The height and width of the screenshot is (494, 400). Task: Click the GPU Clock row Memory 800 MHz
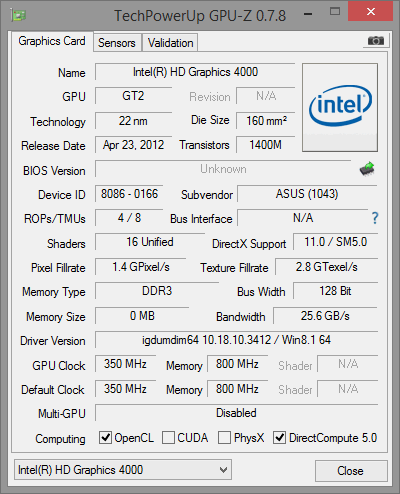pyautogui.click(x=237, y=364)
